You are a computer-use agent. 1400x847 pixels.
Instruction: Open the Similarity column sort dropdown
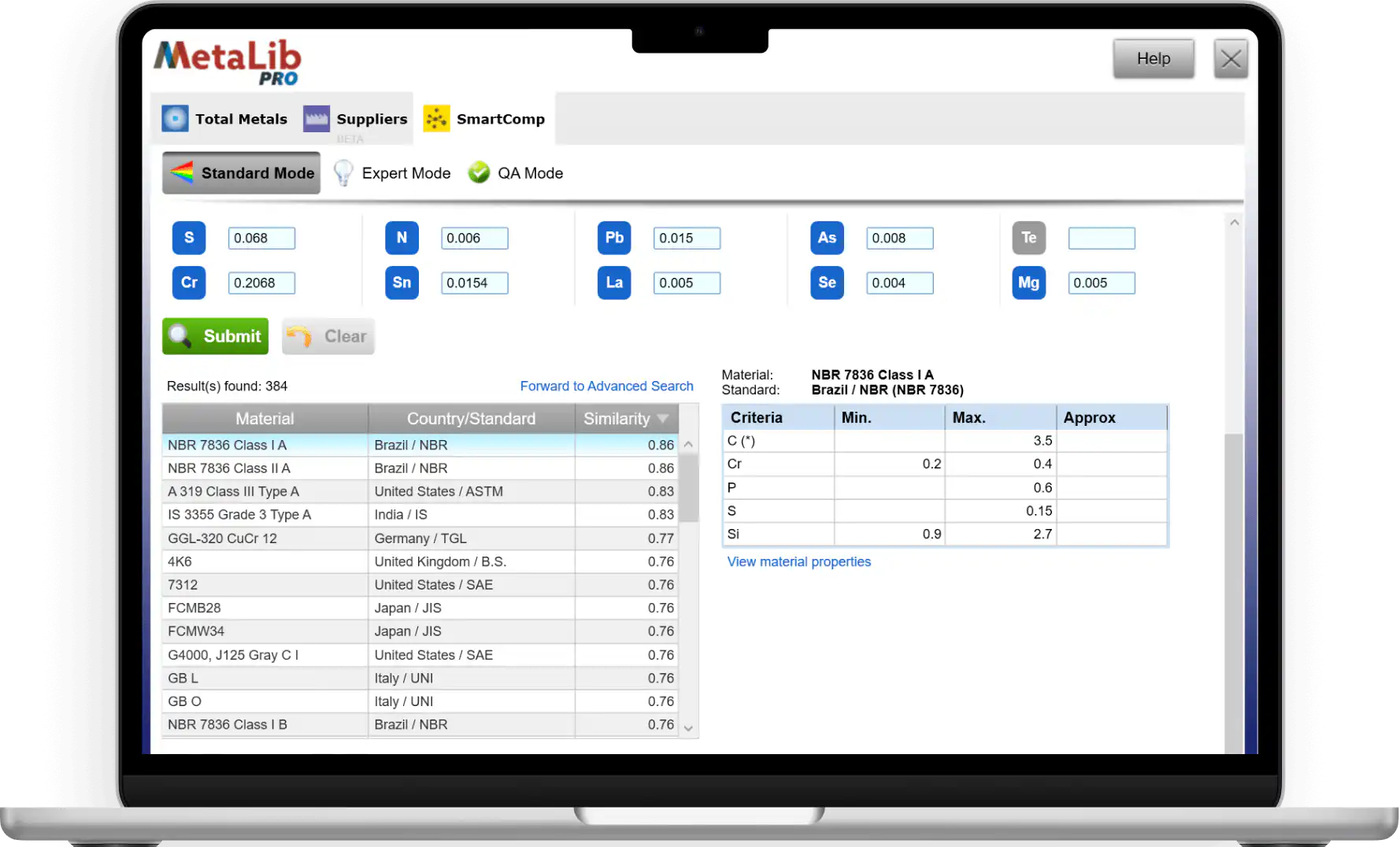[x=662, y=418]
